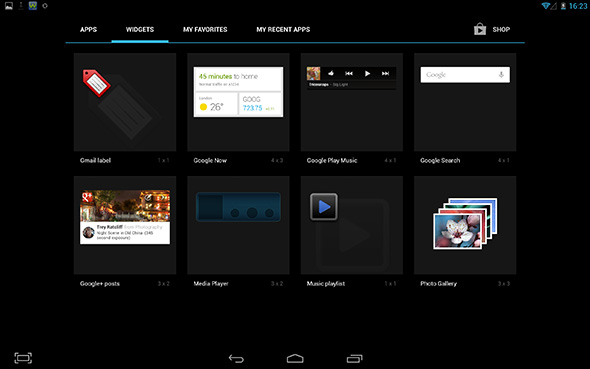Tap the Wi-Fi status icon

pos(545,6)
